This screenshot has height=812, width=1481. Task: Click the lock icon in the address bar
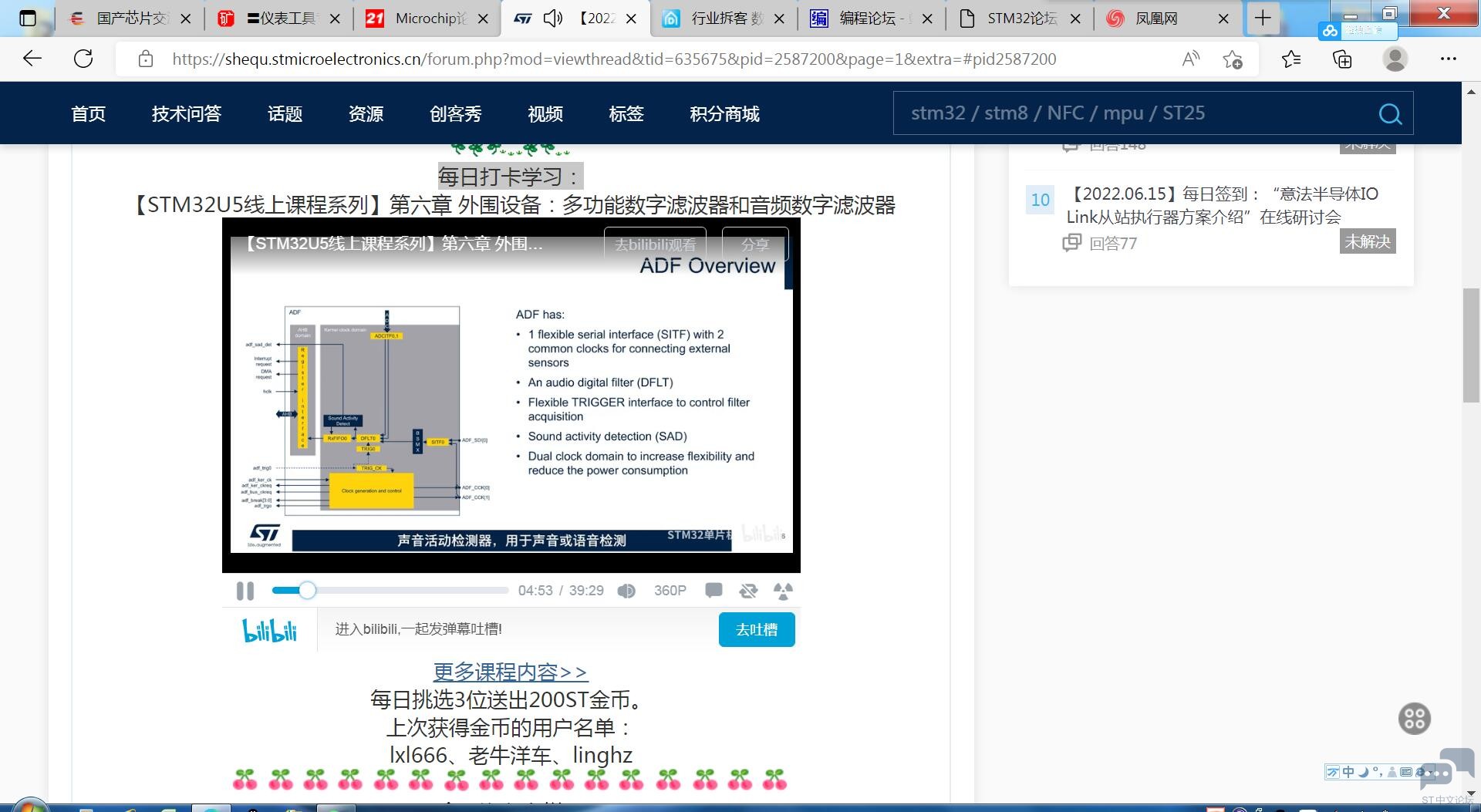tap(146, 59)
